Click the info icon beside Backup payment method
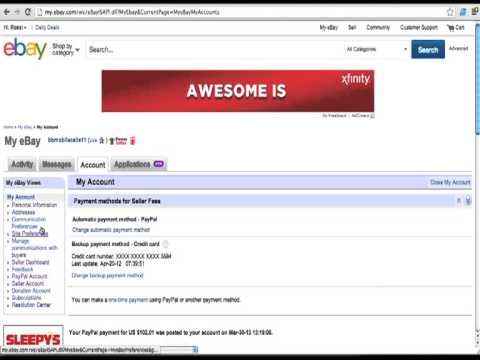The image size is (480, 360). coord(166,244)
